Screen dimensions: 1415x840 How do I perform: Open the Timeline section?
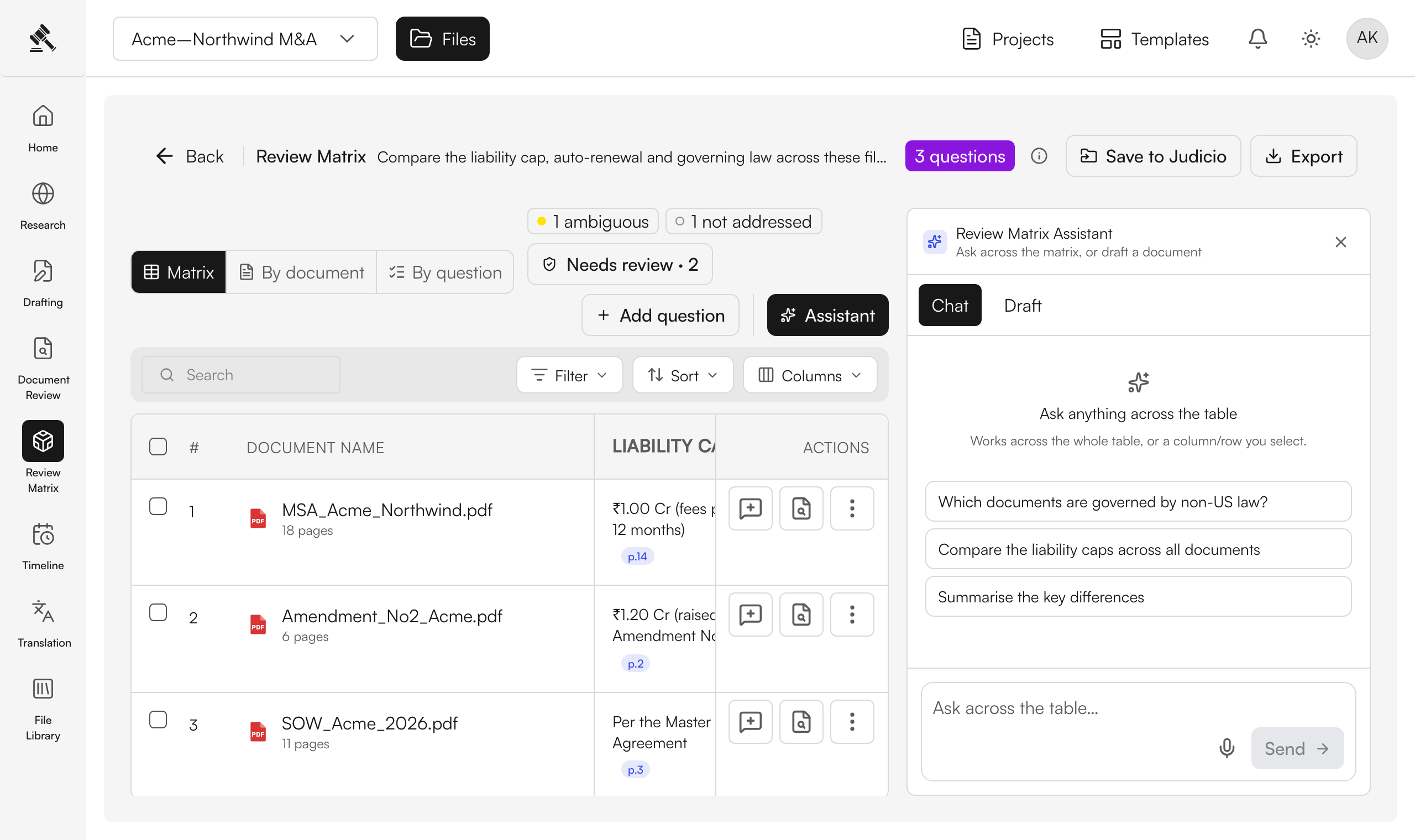coord(43,546)
